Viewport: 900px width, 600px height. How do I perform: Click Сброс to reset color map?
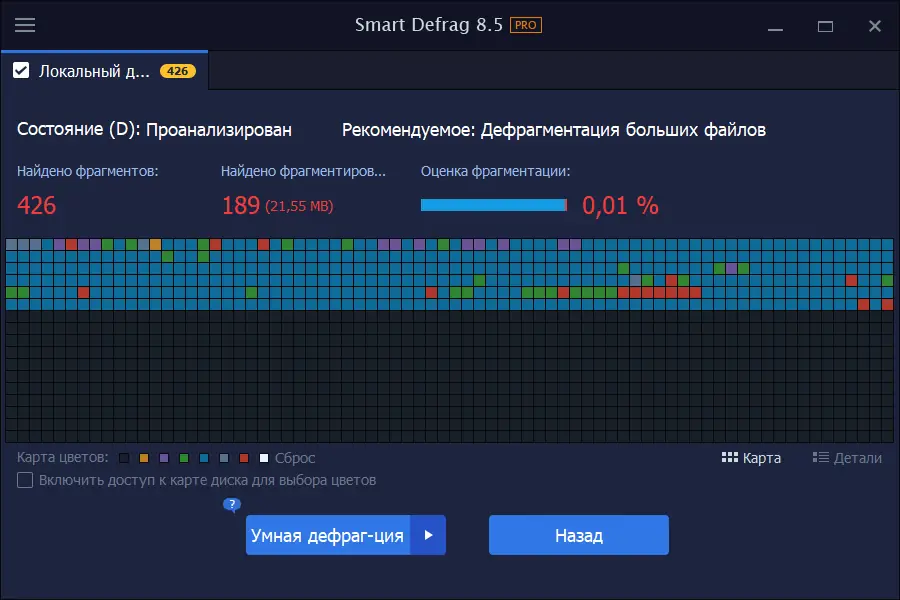pyautogui.click(x=295, y=458)
